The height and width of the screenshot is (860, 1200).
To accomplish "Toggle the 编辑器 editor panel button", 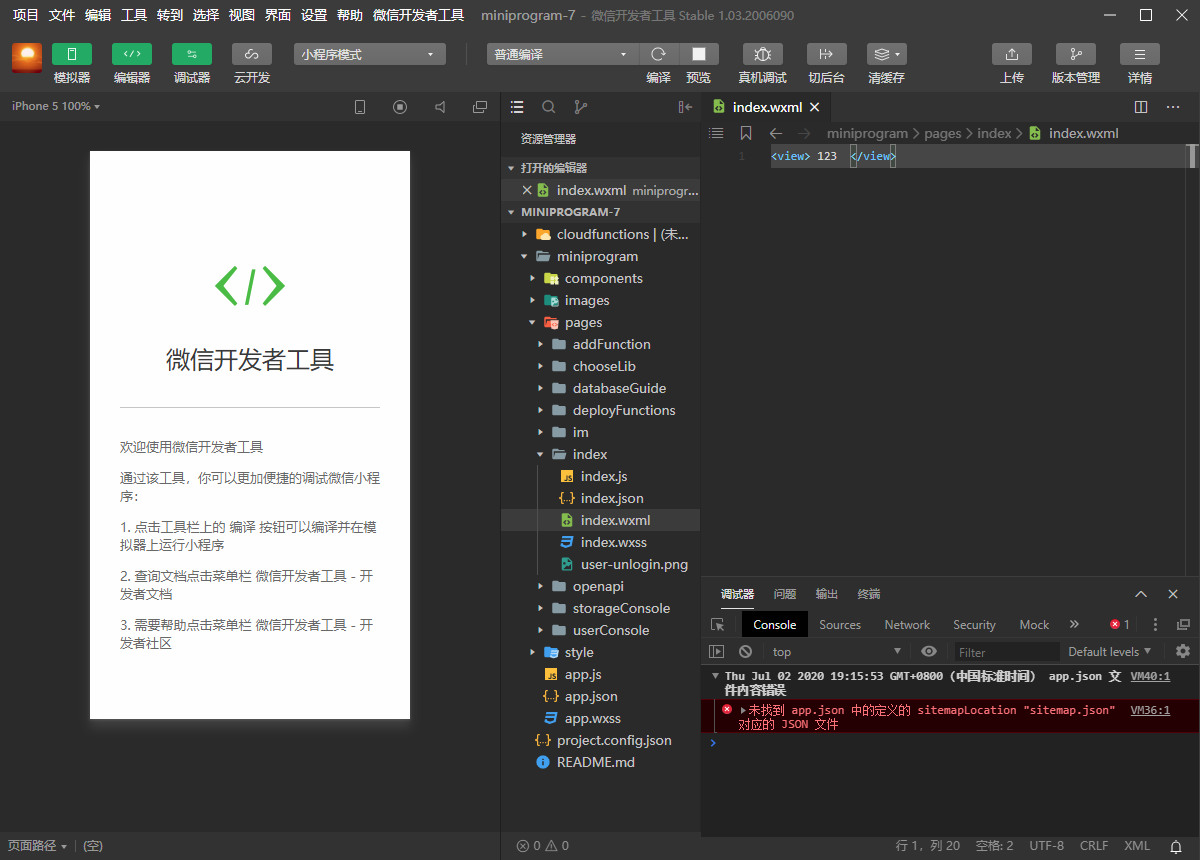I will click(132, 54).
